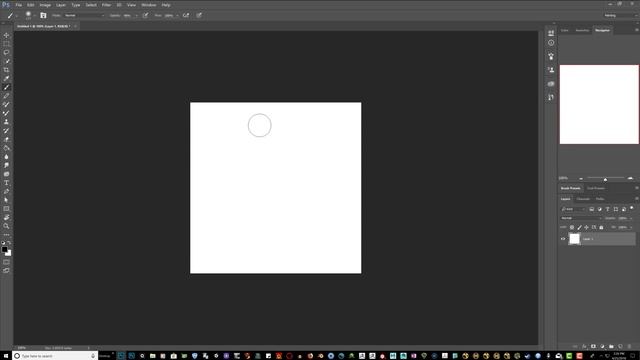Viewport: 640px width, 360px height.
Task: Switch to the Channels tab
Action: [583, 199]
